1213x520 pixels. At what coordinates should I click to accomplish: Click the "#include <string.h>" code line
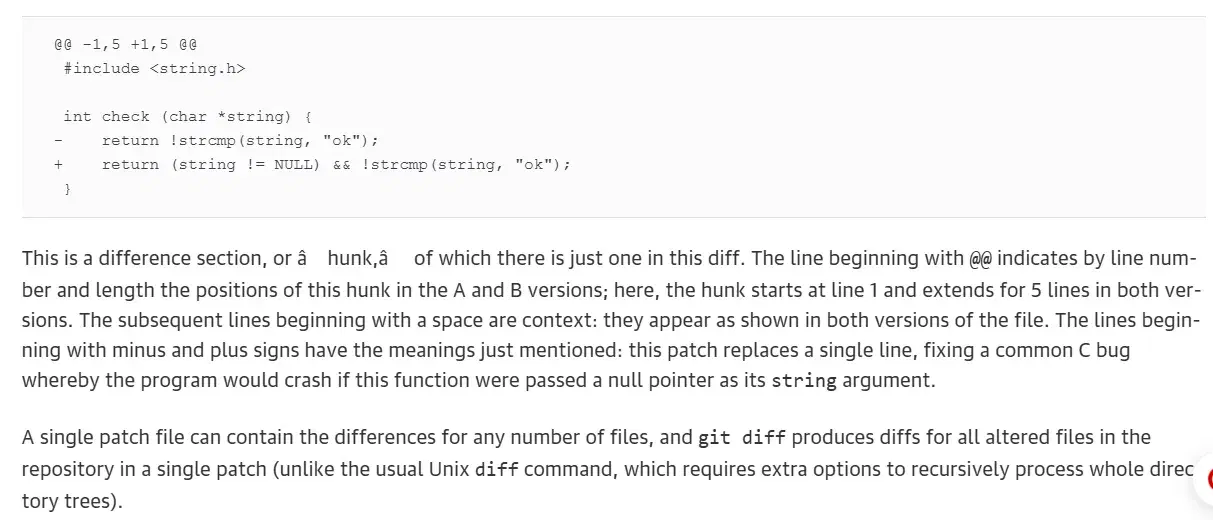click(x=153, y=68)
